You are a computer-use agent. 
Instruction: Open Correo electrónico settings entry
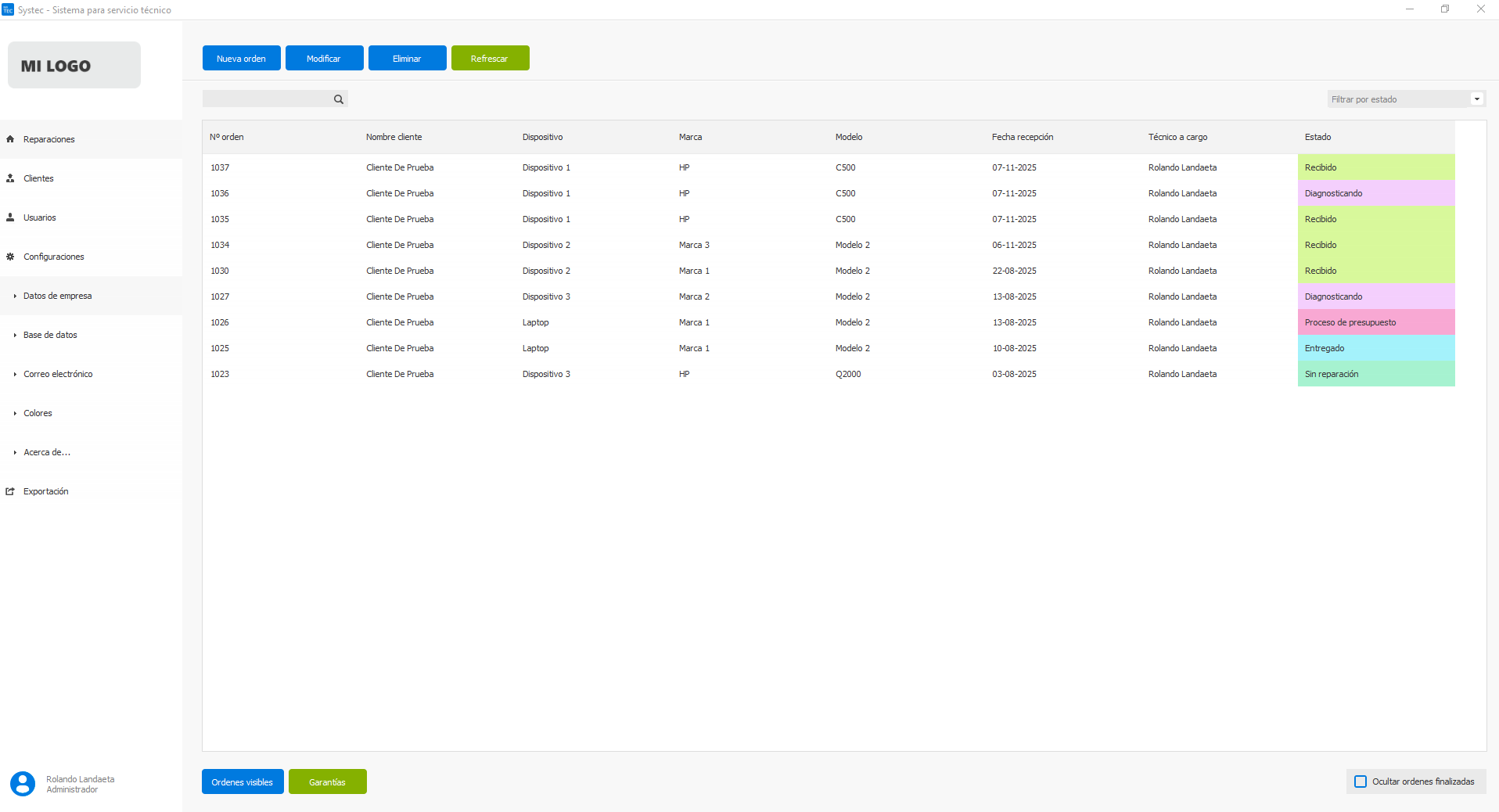point(58,374)
